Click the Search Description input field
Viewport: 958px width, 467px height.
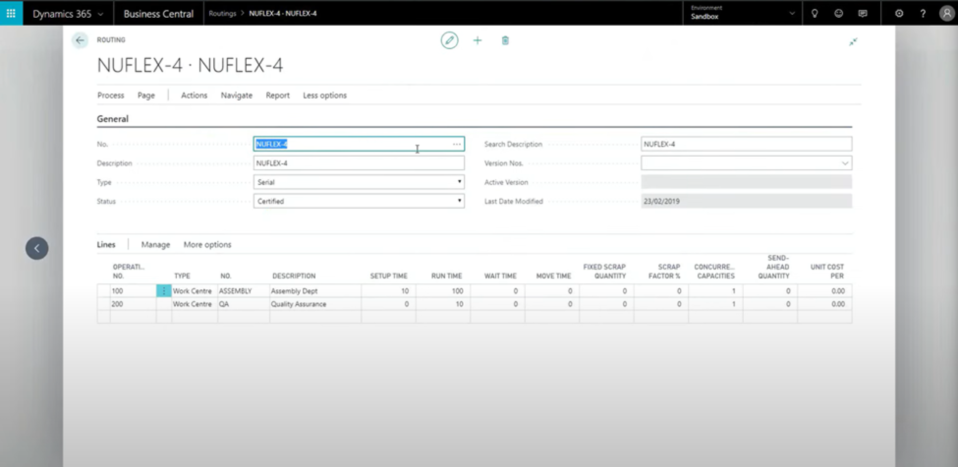[x=747, y=144]
